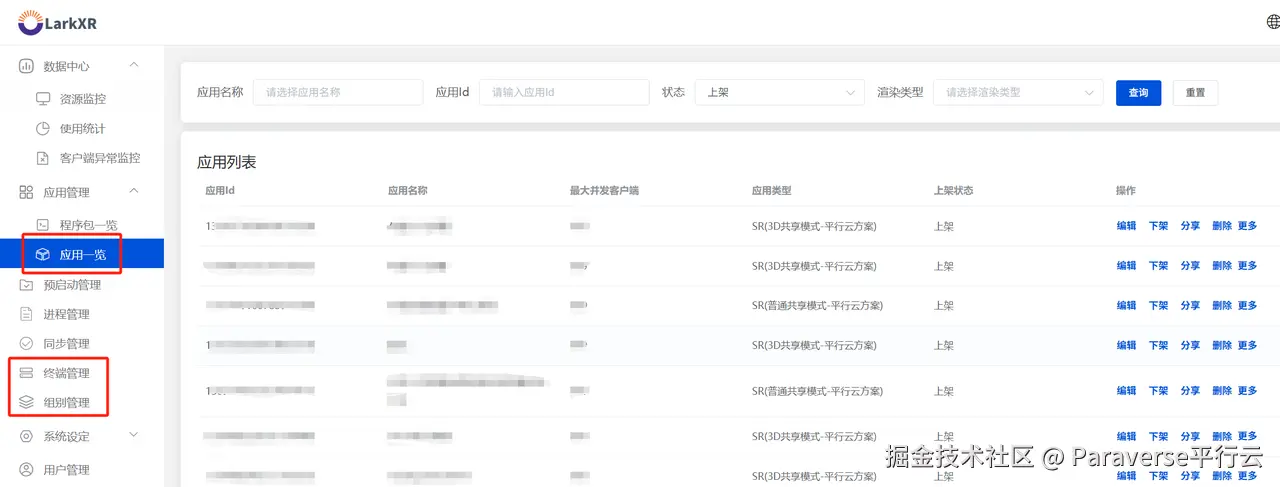Expand the 系统设定 menu group chevron

point(134,436)
